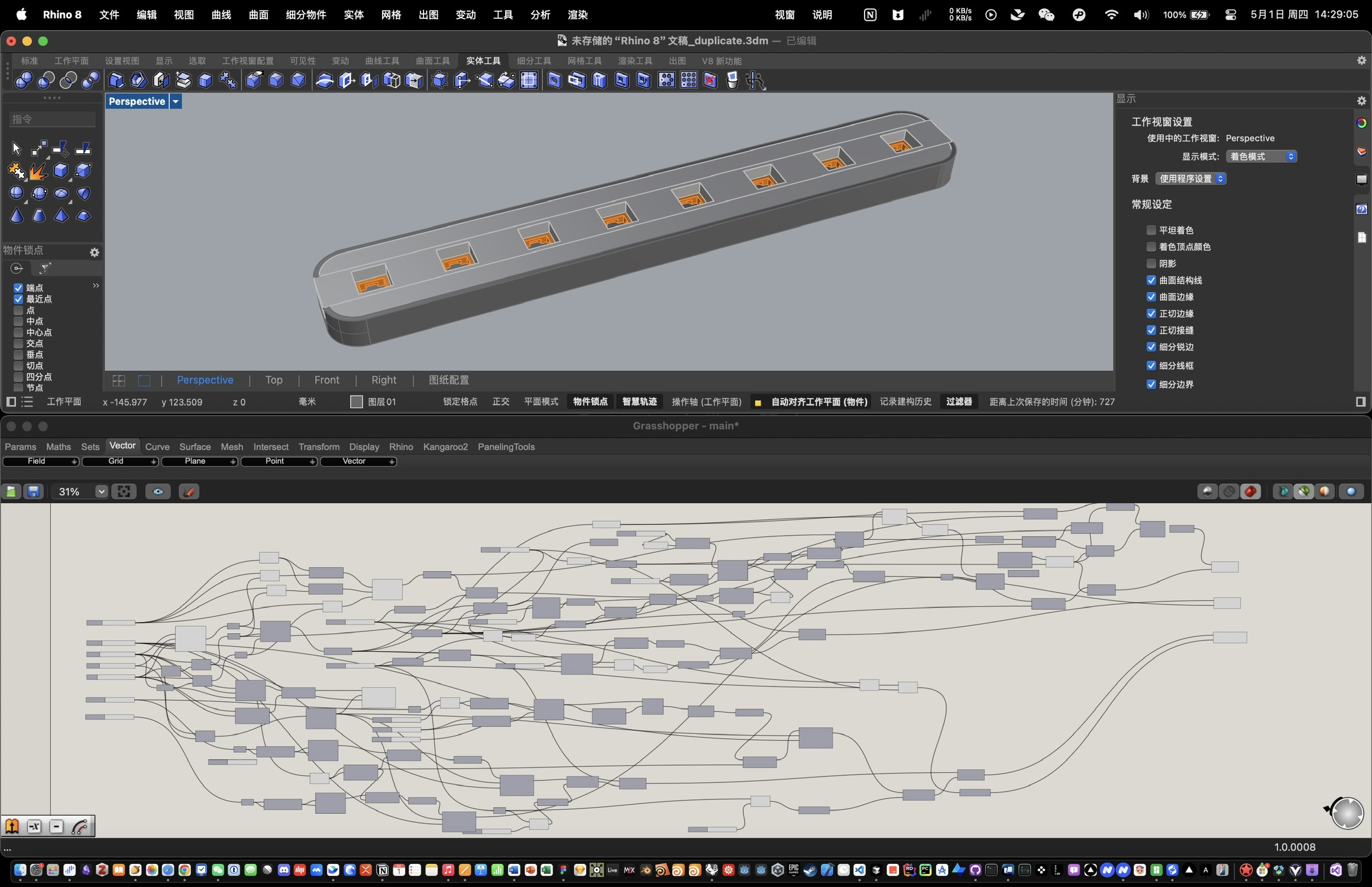Uncheck the 曲面结构线 display option
The width and height of the screenshot is (1372, 887).
coord(1151,280)
